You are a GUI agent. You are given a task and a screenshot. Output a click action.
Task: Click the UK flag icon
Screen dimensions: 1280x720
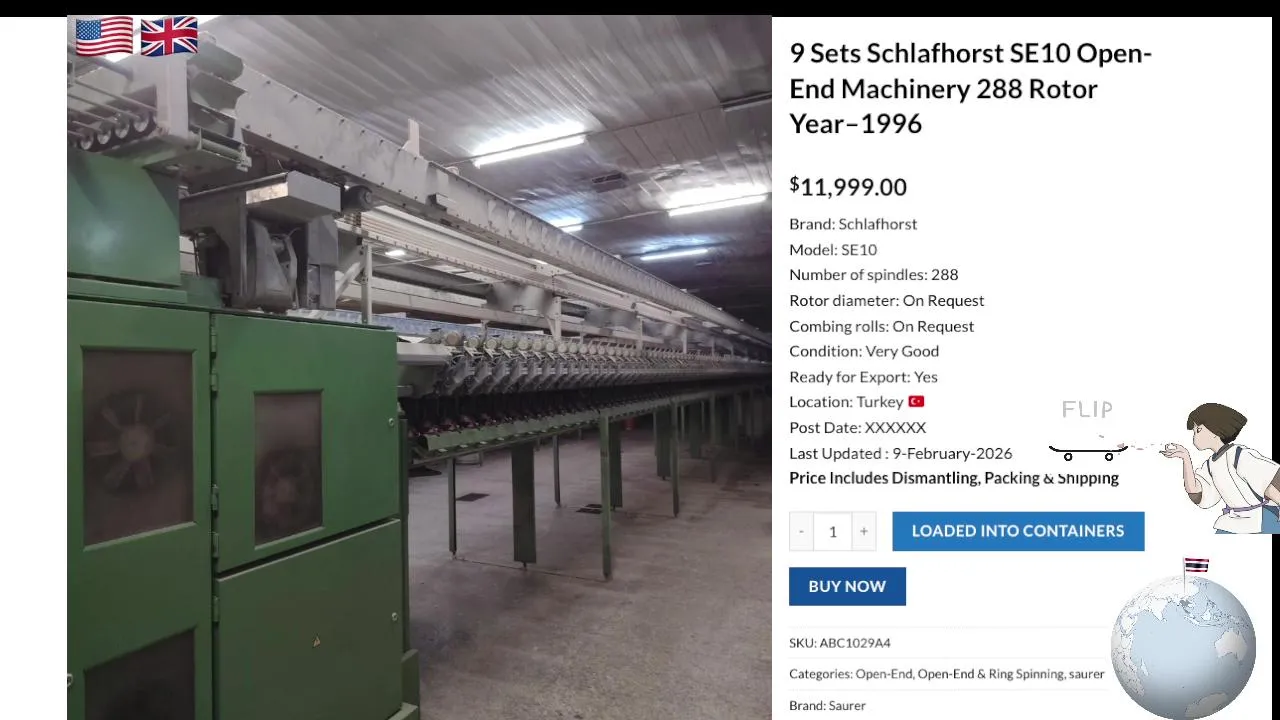(169, 37)
